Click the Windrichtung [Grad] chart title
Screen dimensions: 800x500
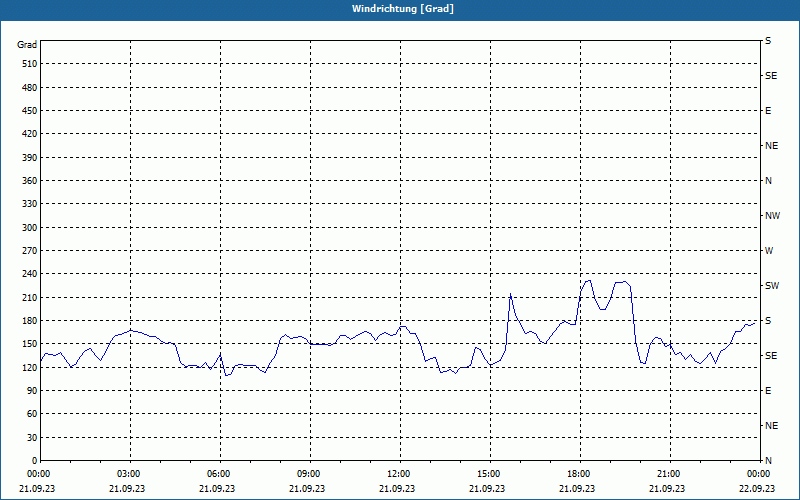click(403, 9)
